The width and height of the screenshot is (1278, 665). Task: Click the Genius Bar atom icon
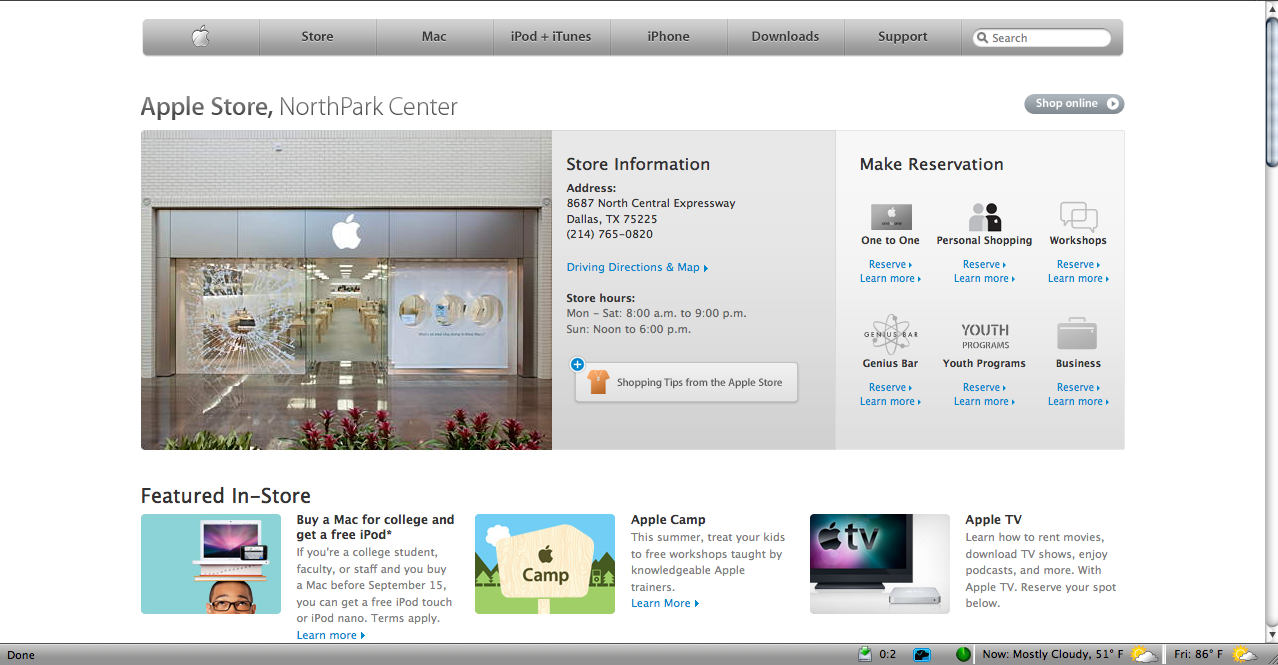coord(891,335)
